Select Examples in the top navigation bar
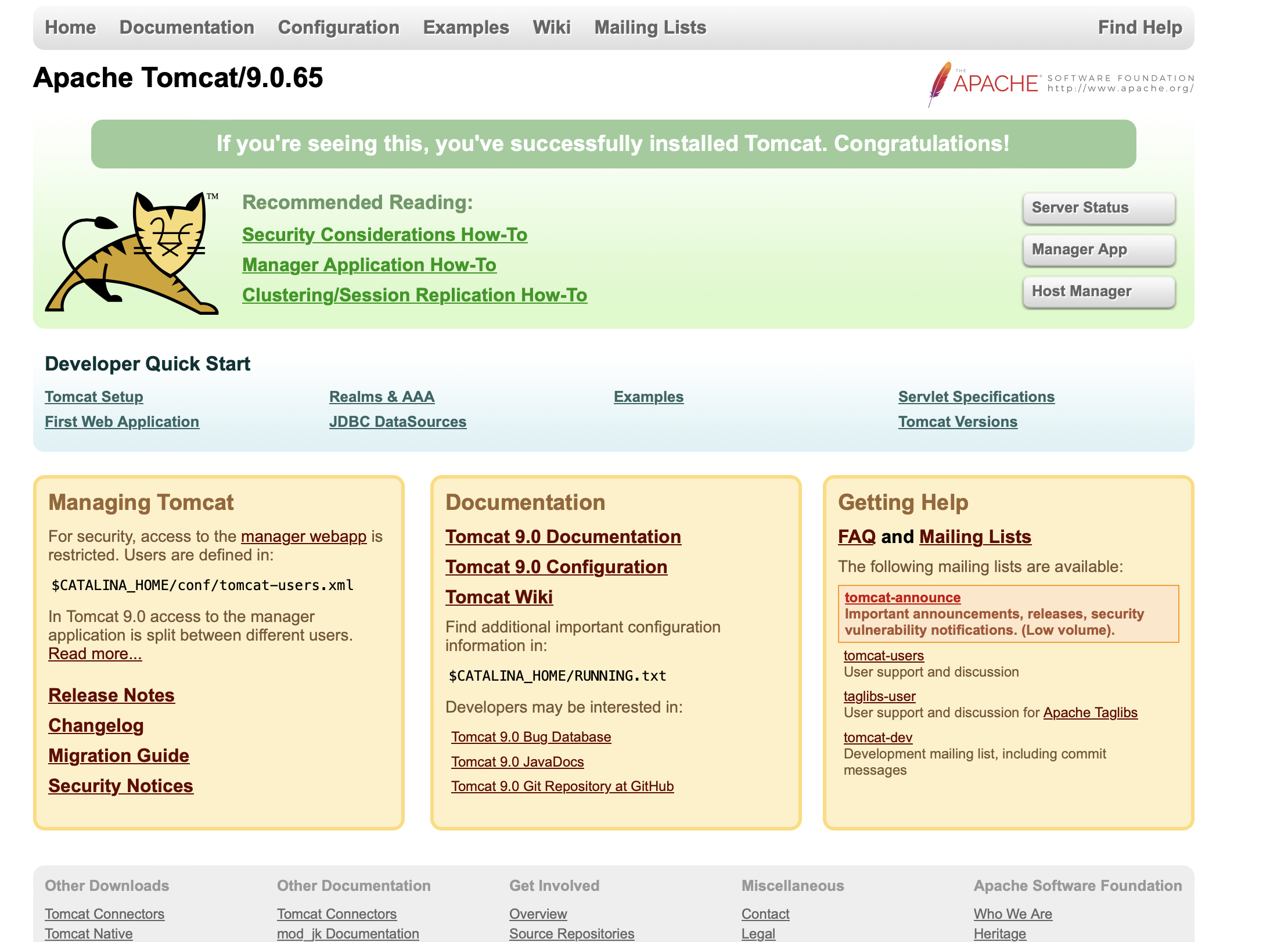This screenshot has height=942, width=1288. tap(466, 27)
